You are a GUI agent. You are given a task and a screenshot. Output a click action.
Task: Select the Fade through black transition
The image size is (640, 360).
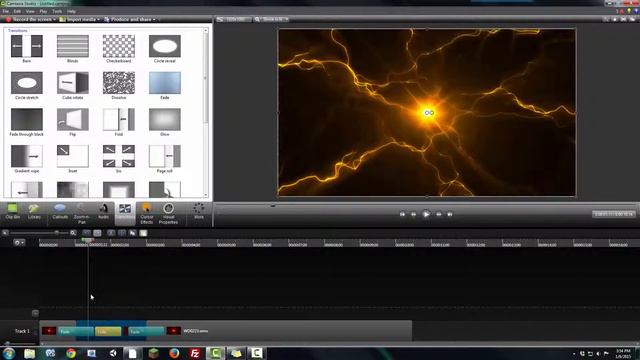point(27,120)
